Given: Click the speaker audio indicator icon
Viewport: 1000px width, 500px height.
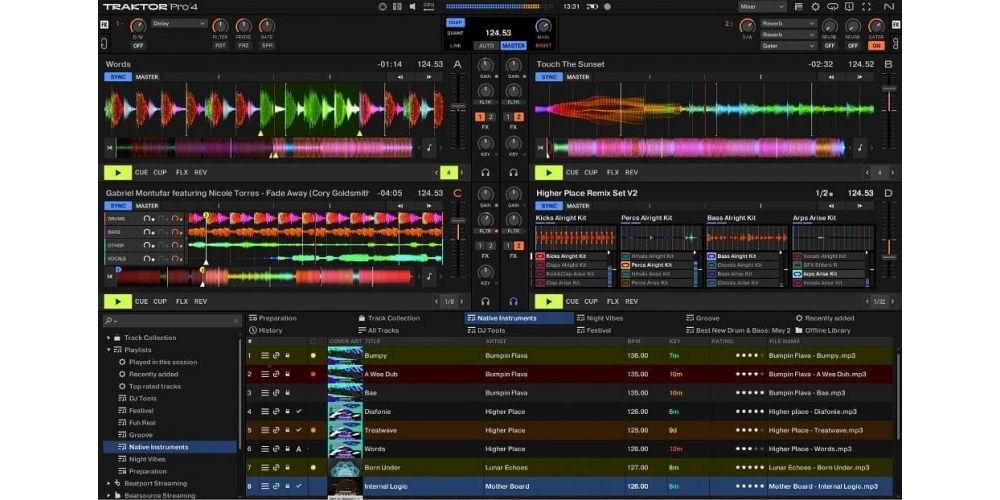Looking at the screenshot, I should 412,6.
